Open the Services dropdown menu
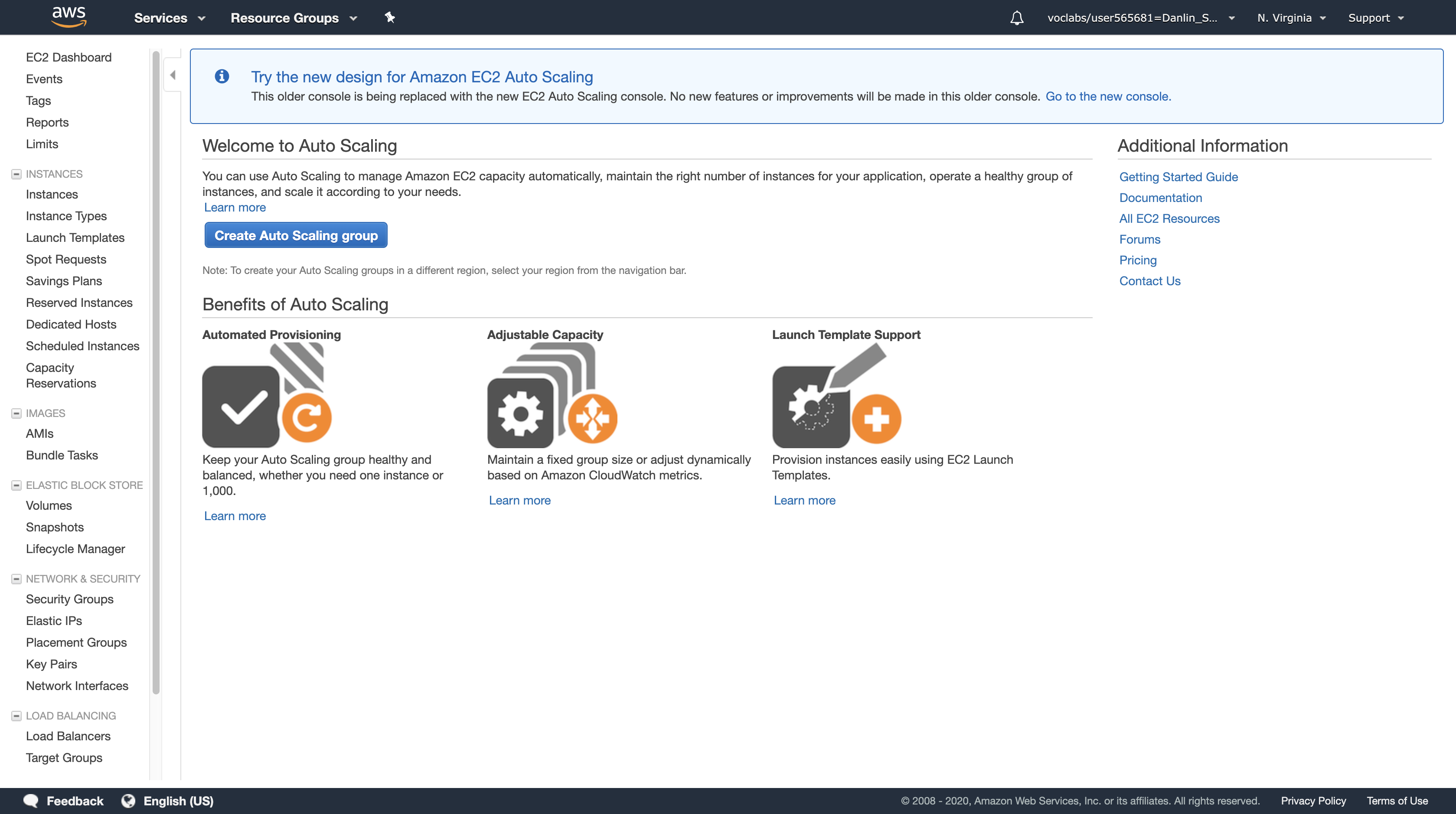The width and height of the screenshot is (1456, 814). (169, 18)
